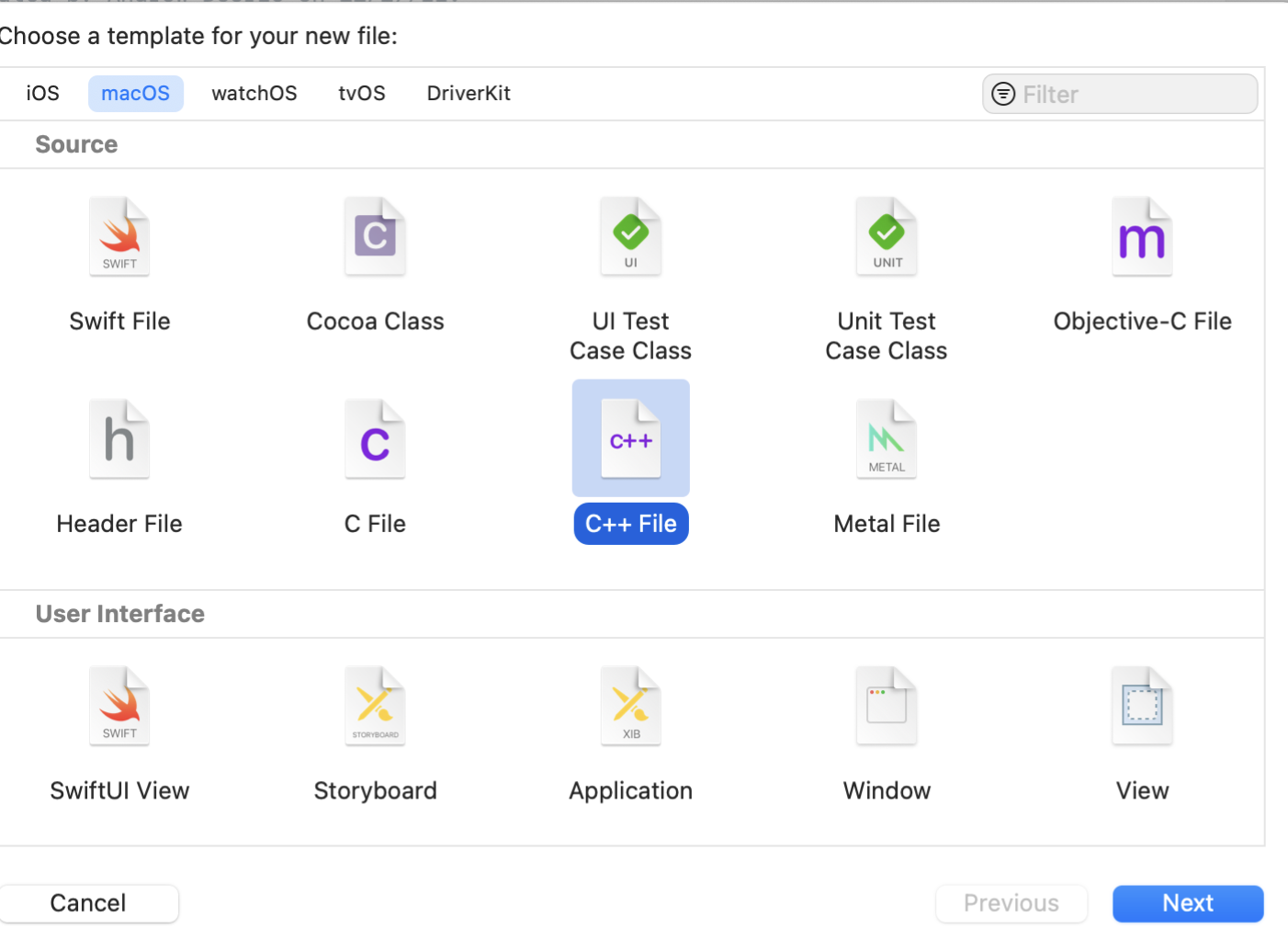
Task: Select the SwiftUI View template icon
Action: point(119,706)
